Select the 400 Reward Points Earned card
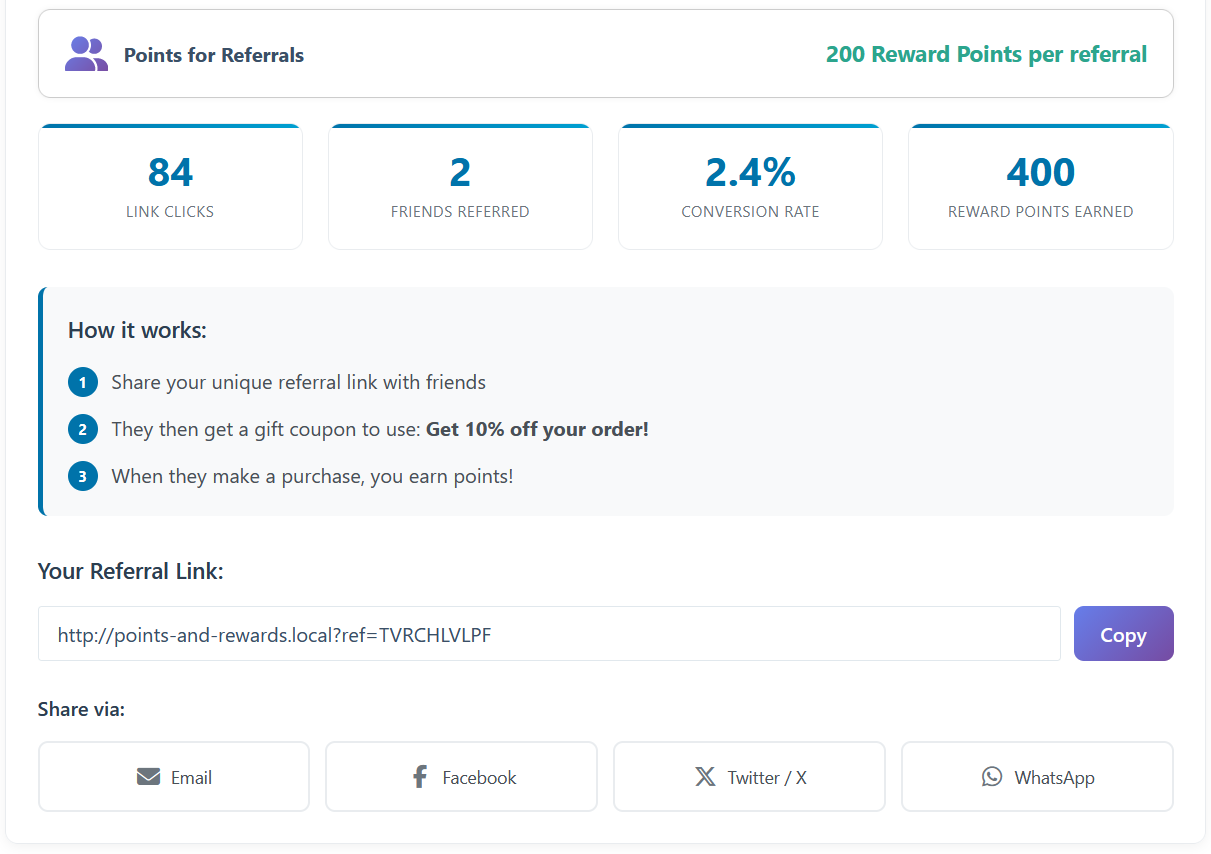1211x854 pixels. (1040, 187)
